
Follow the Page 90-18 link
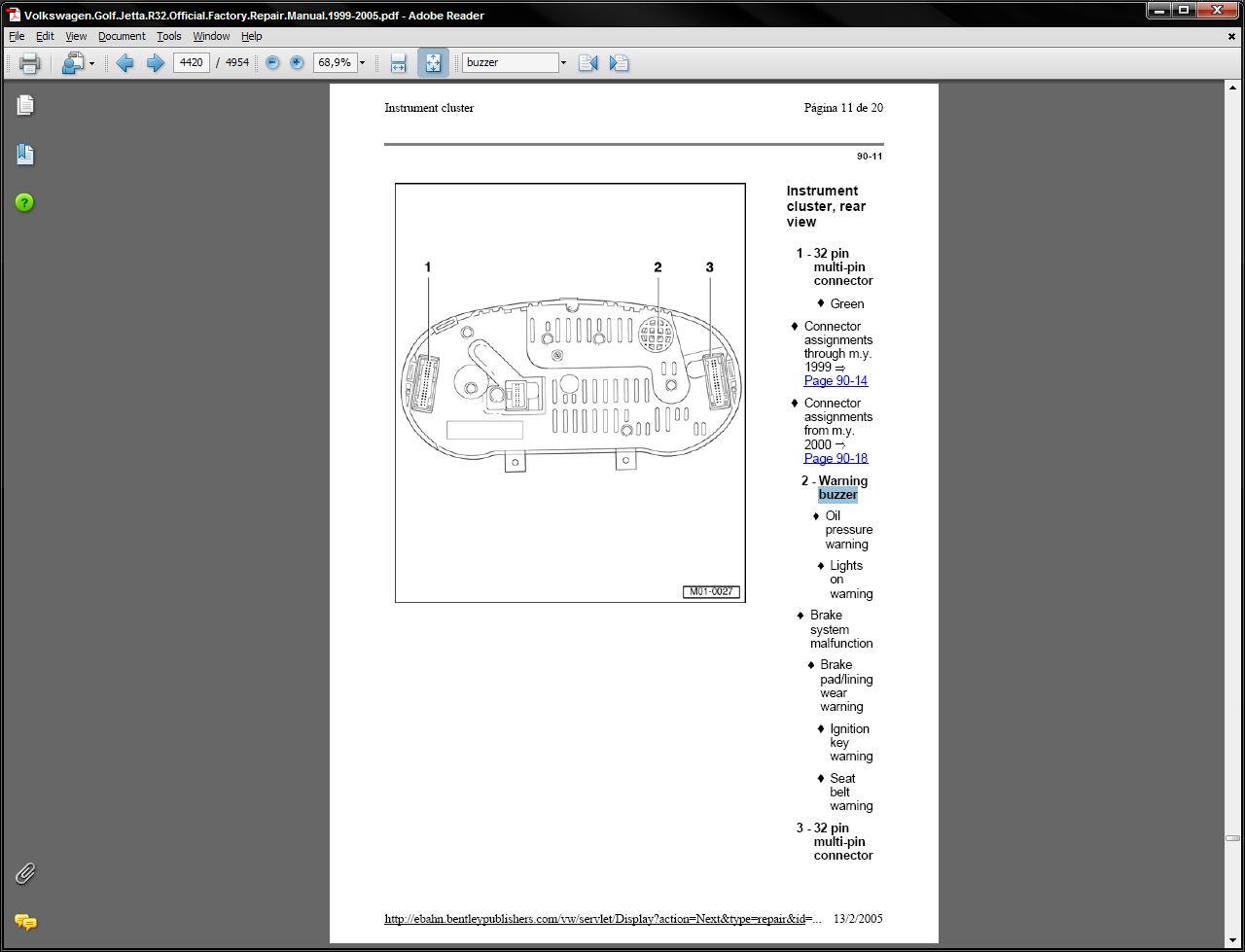coord(836,458)
